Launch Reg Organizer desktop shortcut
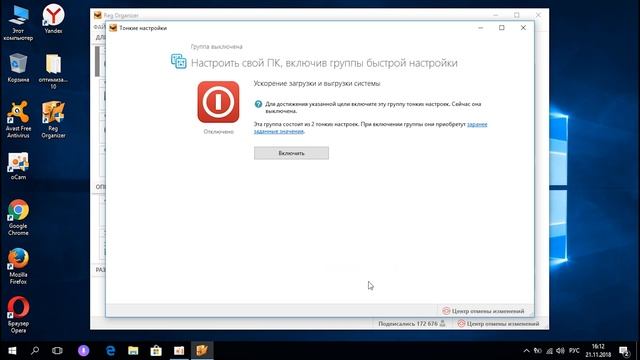 coord(53,120)
